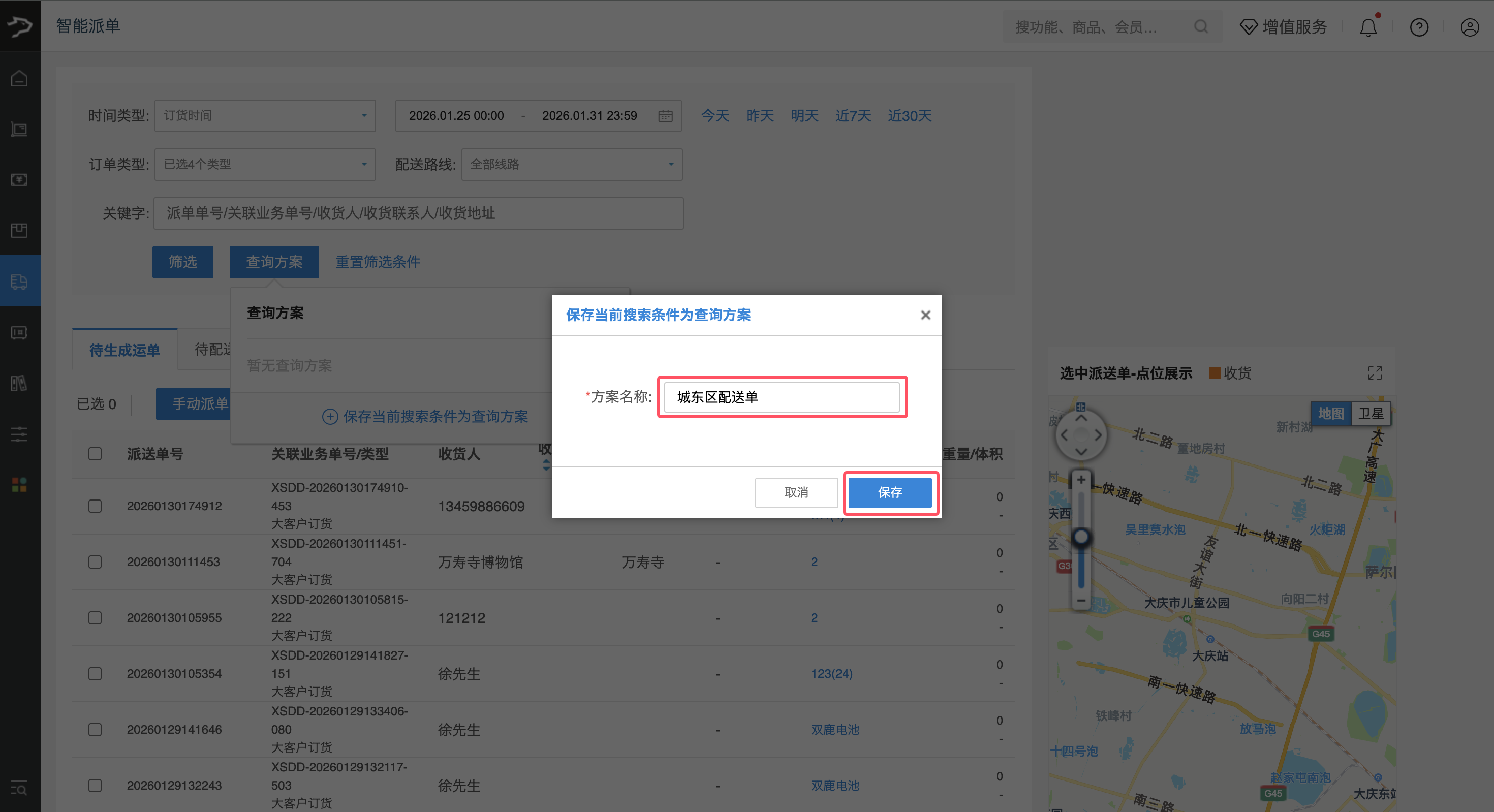Click the map zoom slider handle
This screenshot has width=1494, height=812.
pyautogui.click(x=1081, y=537)
